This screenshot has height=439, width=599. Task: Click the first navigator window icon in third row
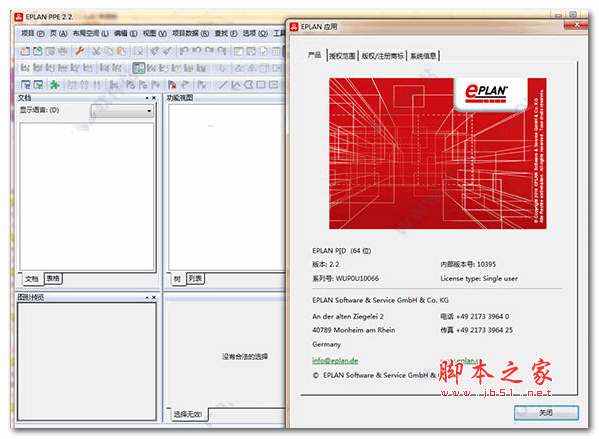point(26,84)
